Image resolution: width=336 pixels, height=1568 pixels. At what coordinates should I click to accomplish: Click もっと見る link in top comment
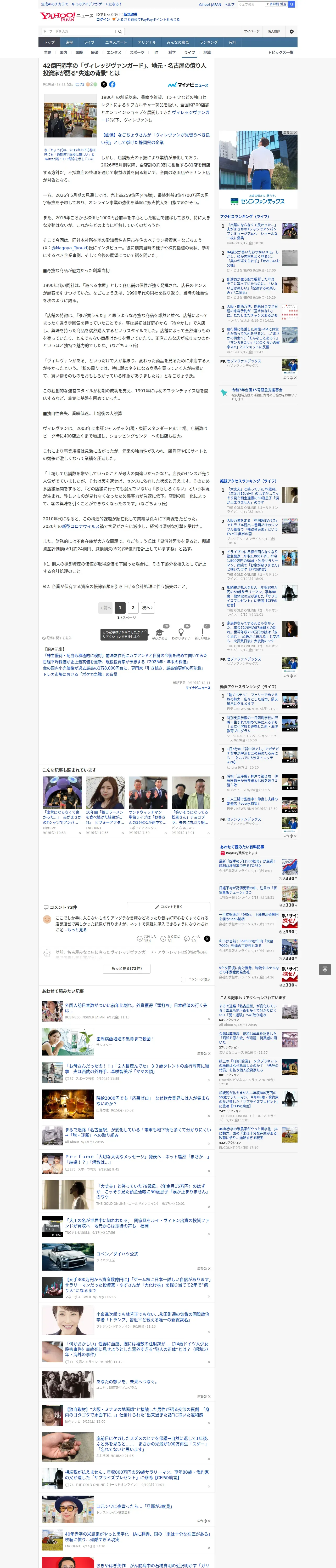(77, 930)
